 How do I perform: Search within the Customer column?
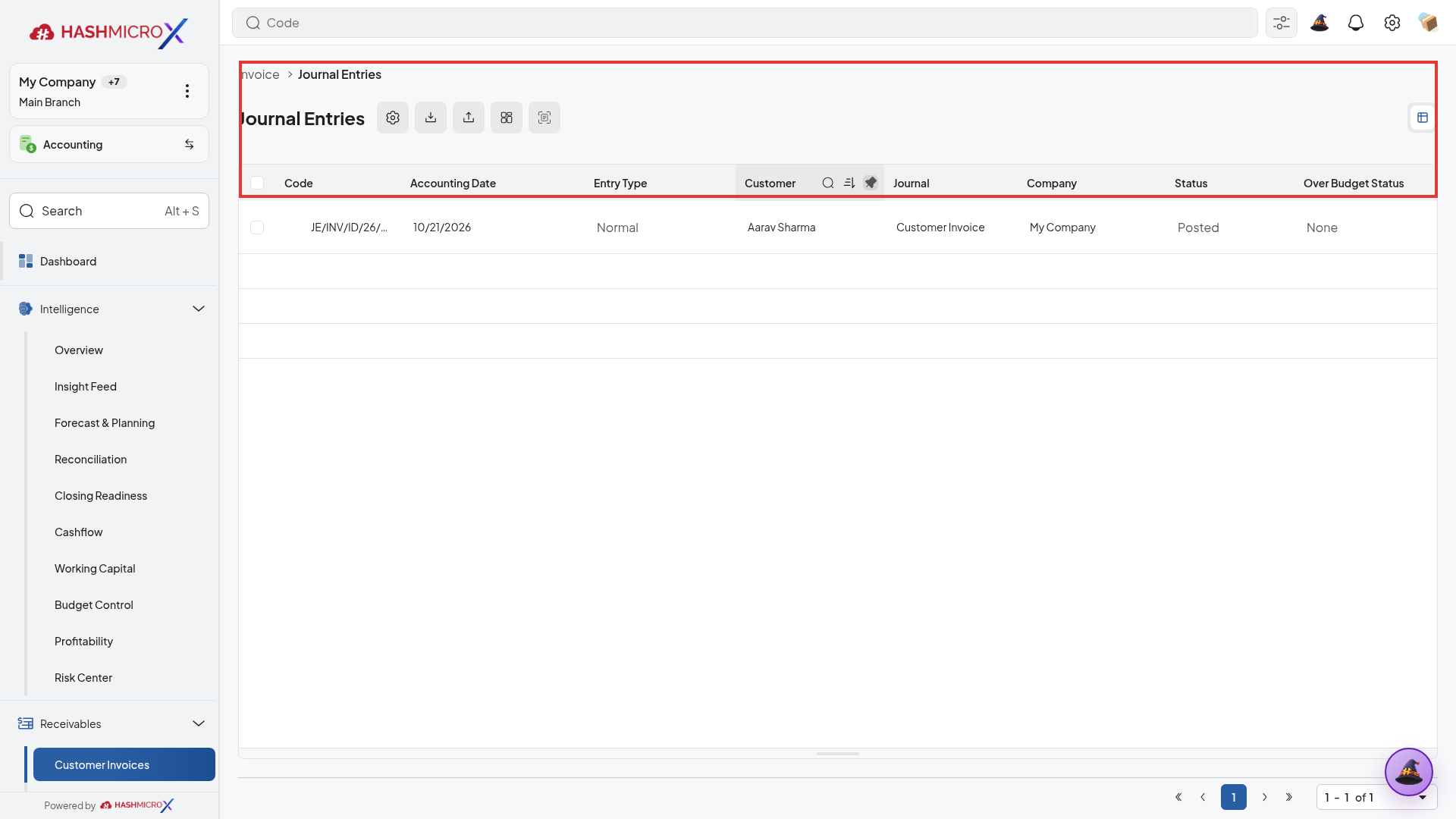[828, 183]
